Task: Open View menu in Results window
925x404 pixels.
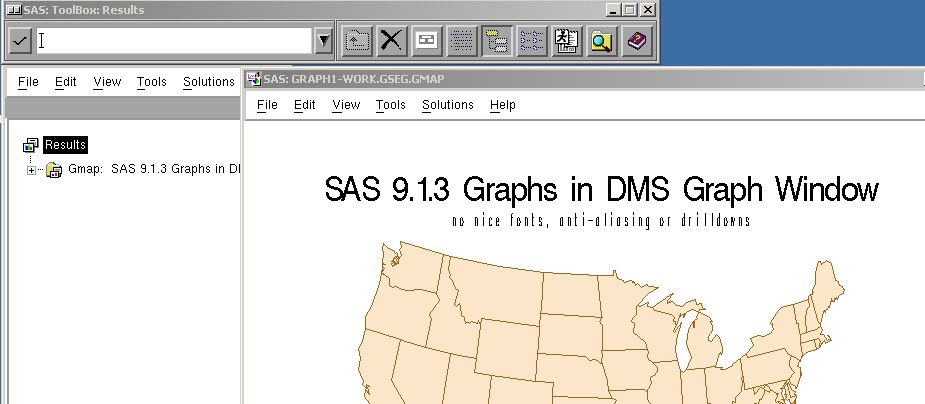Action: [107, 82]
